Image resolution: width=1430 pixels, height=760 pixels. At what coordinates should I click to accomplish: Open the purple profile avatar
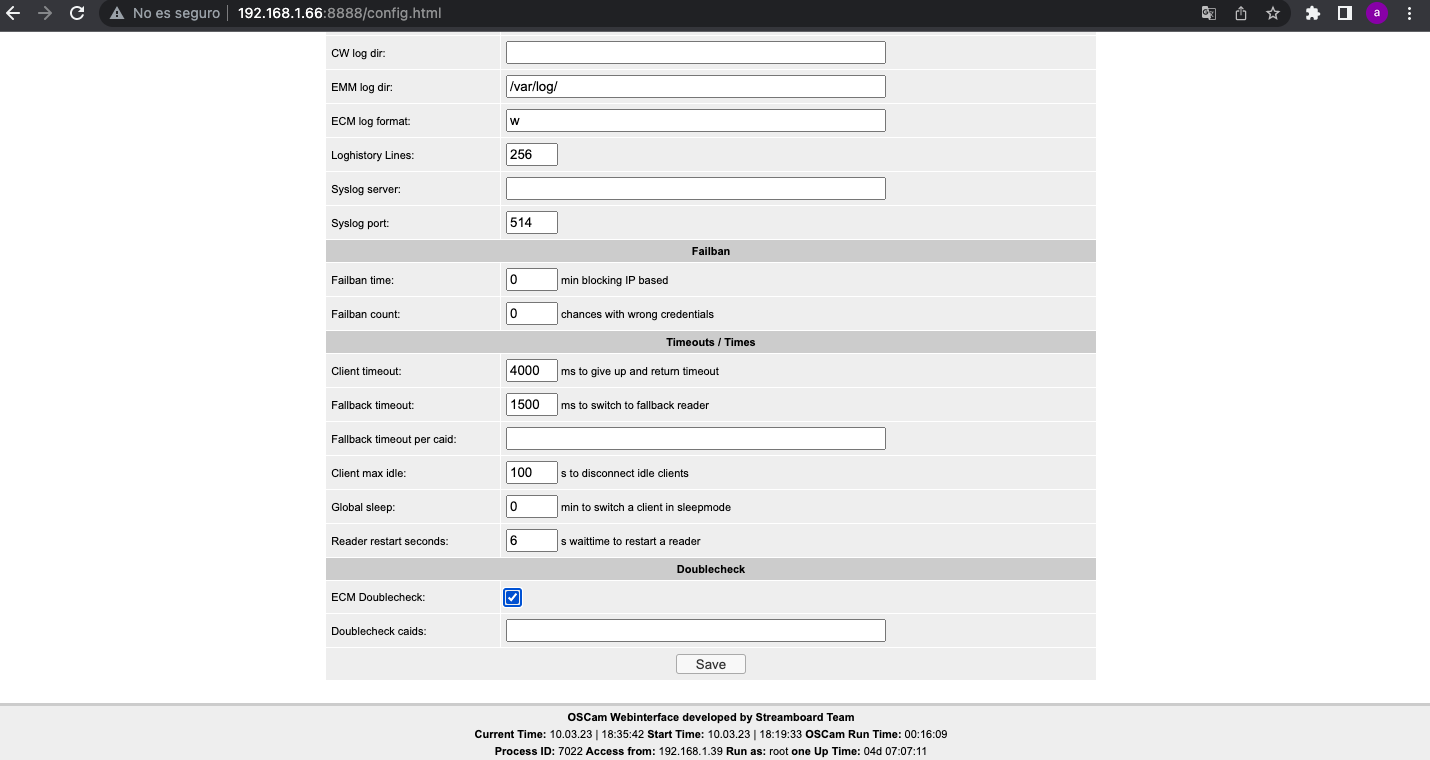coord(1377,14)
